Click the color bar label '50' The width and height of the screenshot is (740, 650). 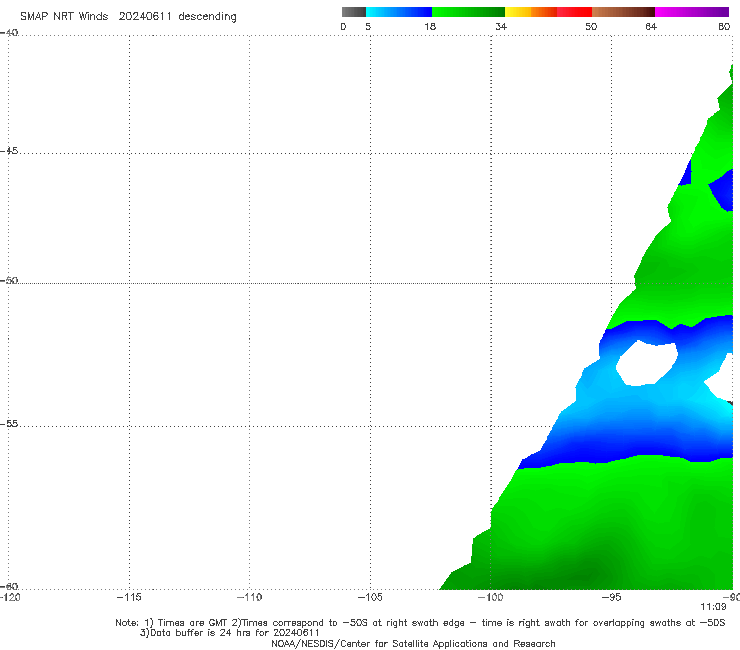coord(591,27)
